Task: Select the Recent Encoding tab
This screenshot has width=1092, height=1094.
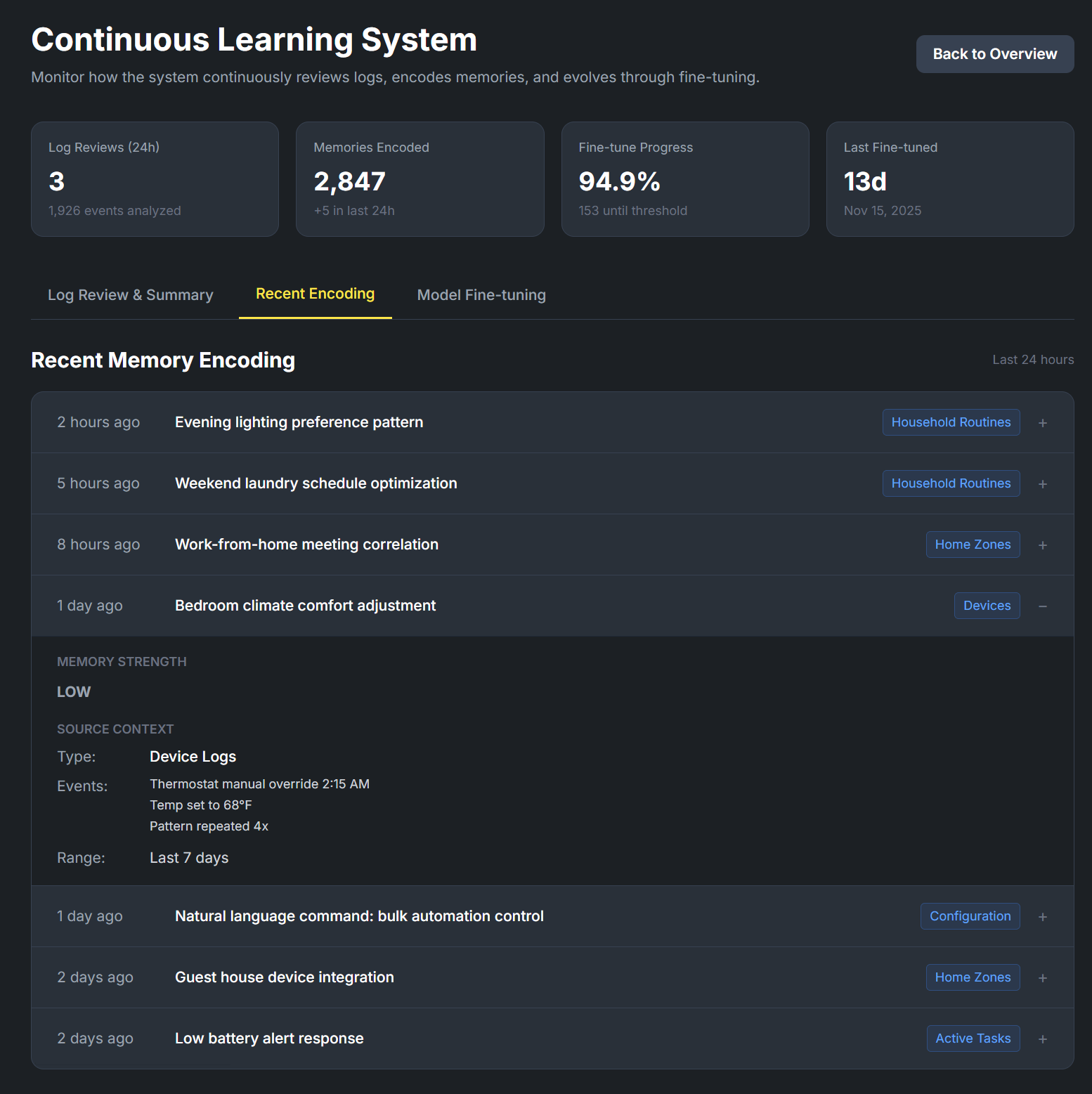Action: pyautogui.click(x=315, y=294)
